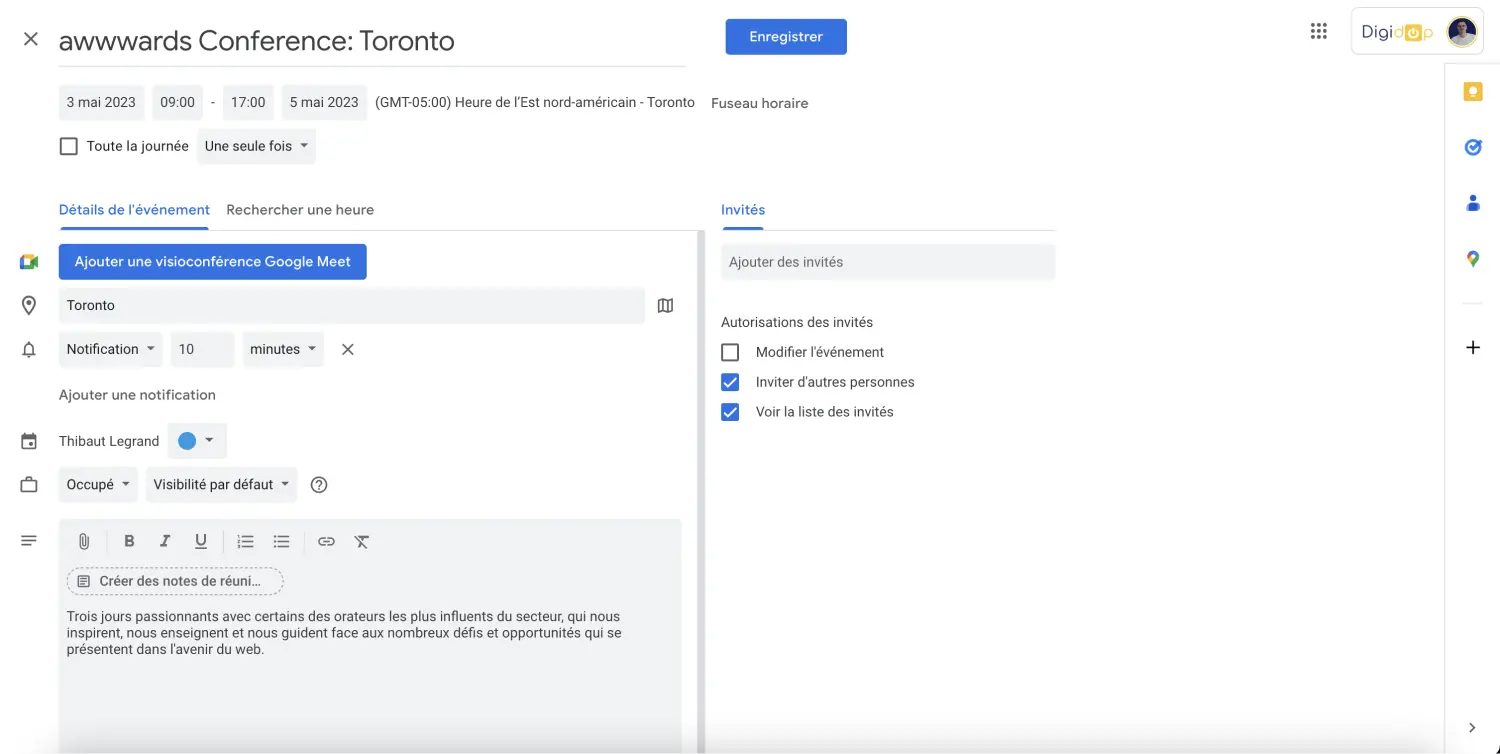Click the Autorisations des invités heading

point(797,322)
